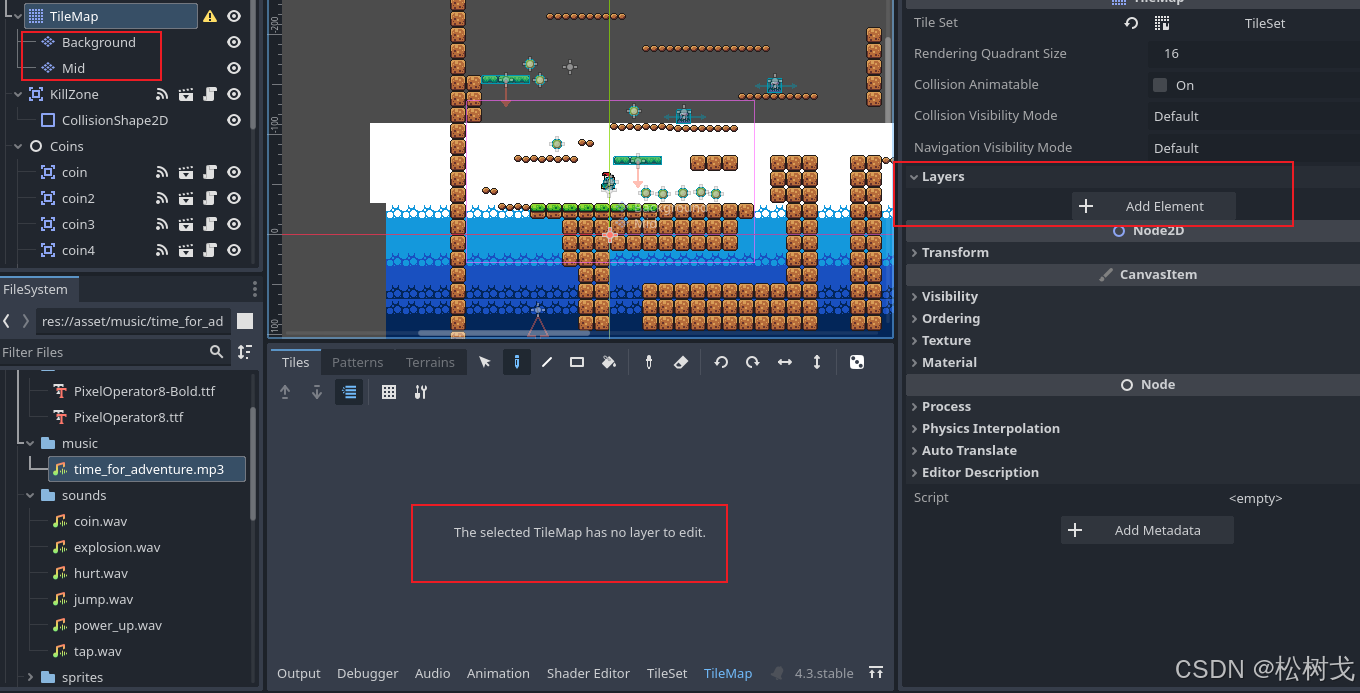Activate the Eraser tool
The image size is (1360, 693).
click(x=681, y=362)
